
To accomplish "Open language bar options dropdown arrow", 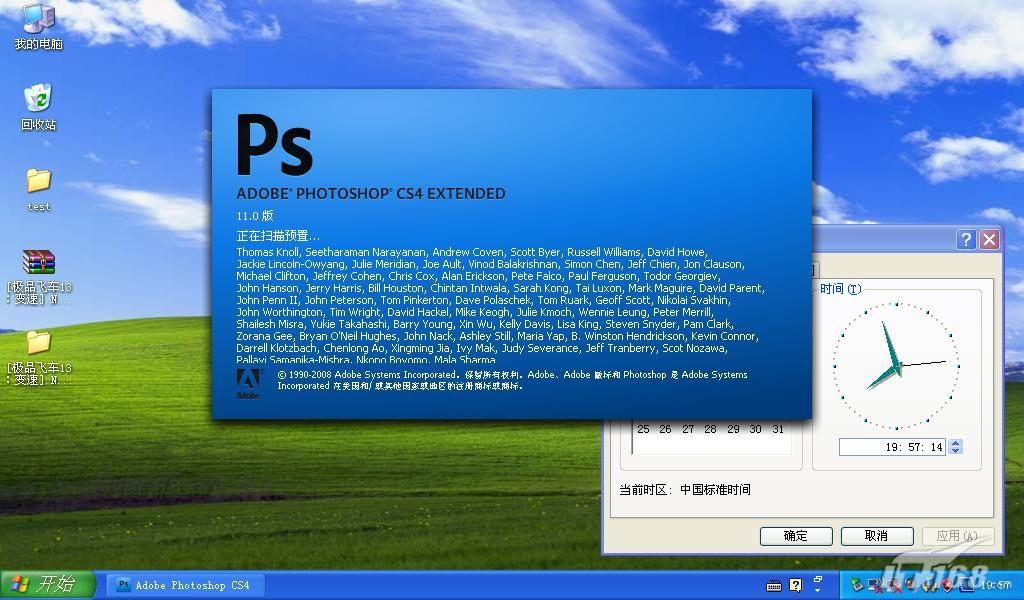I will (x=818, y=590).
